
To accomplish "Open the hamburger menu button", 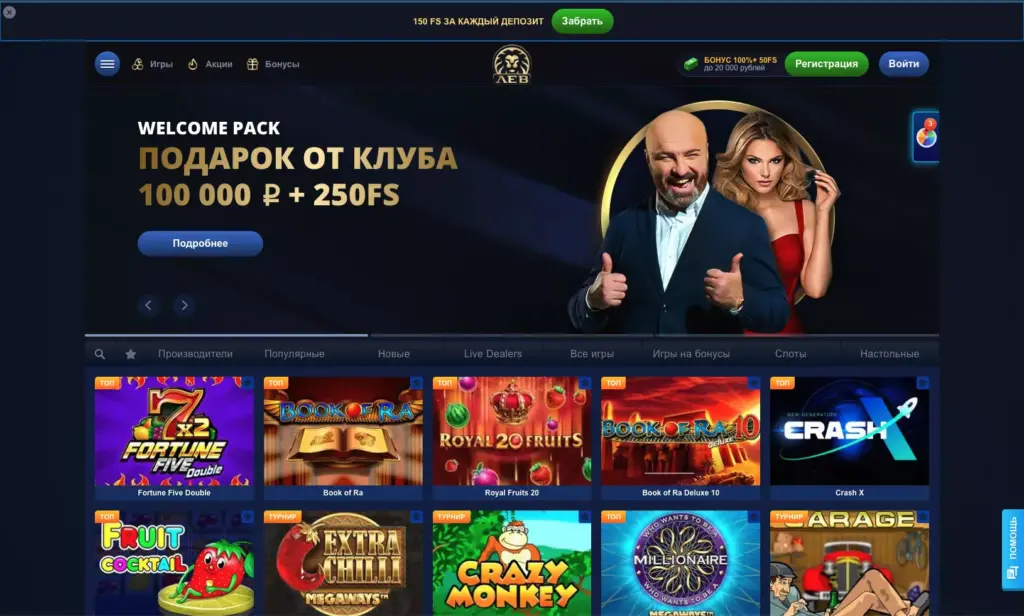I will point(107,64).
